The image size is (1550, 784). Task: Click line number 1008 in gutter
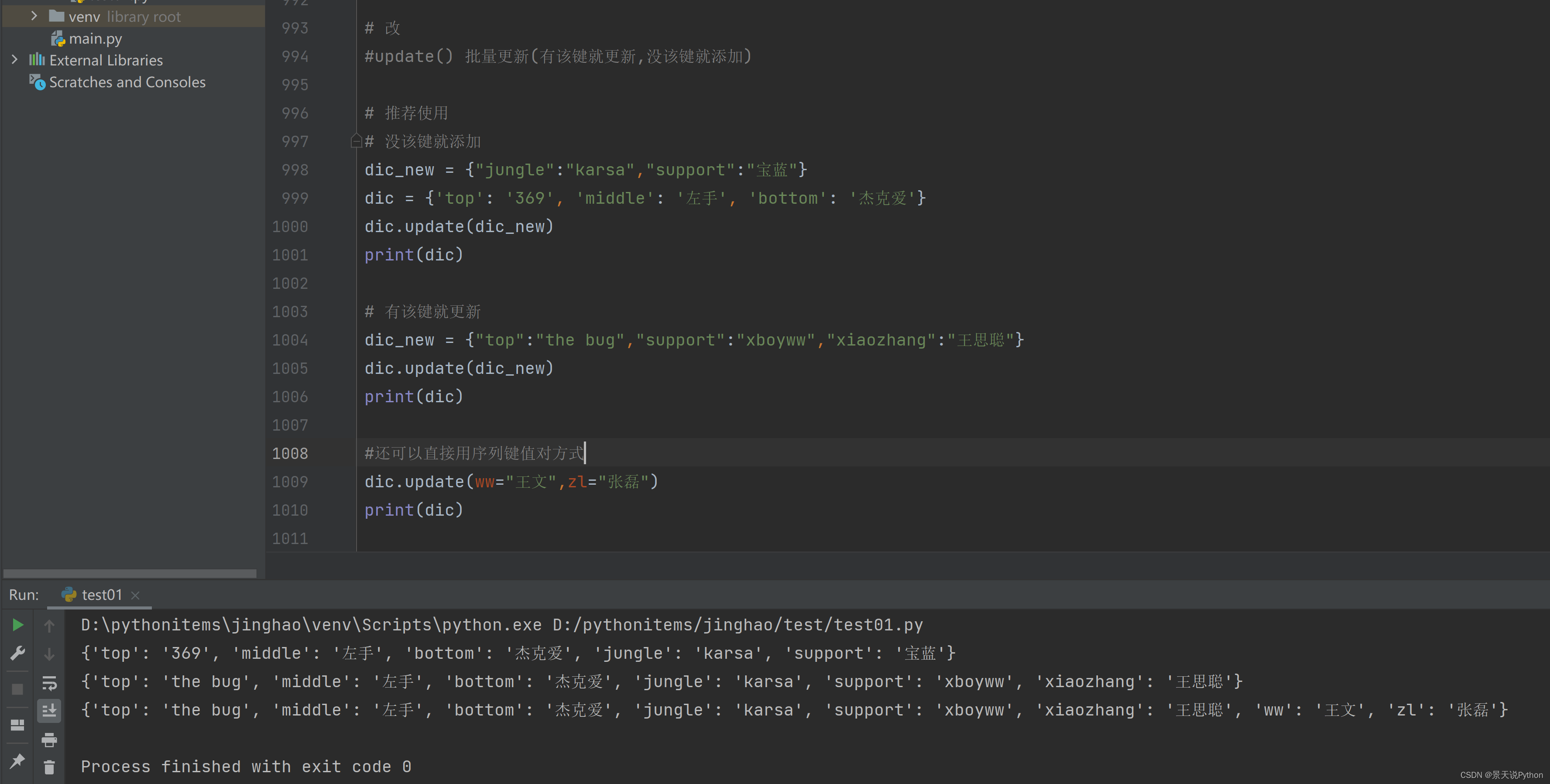(290, 453)
